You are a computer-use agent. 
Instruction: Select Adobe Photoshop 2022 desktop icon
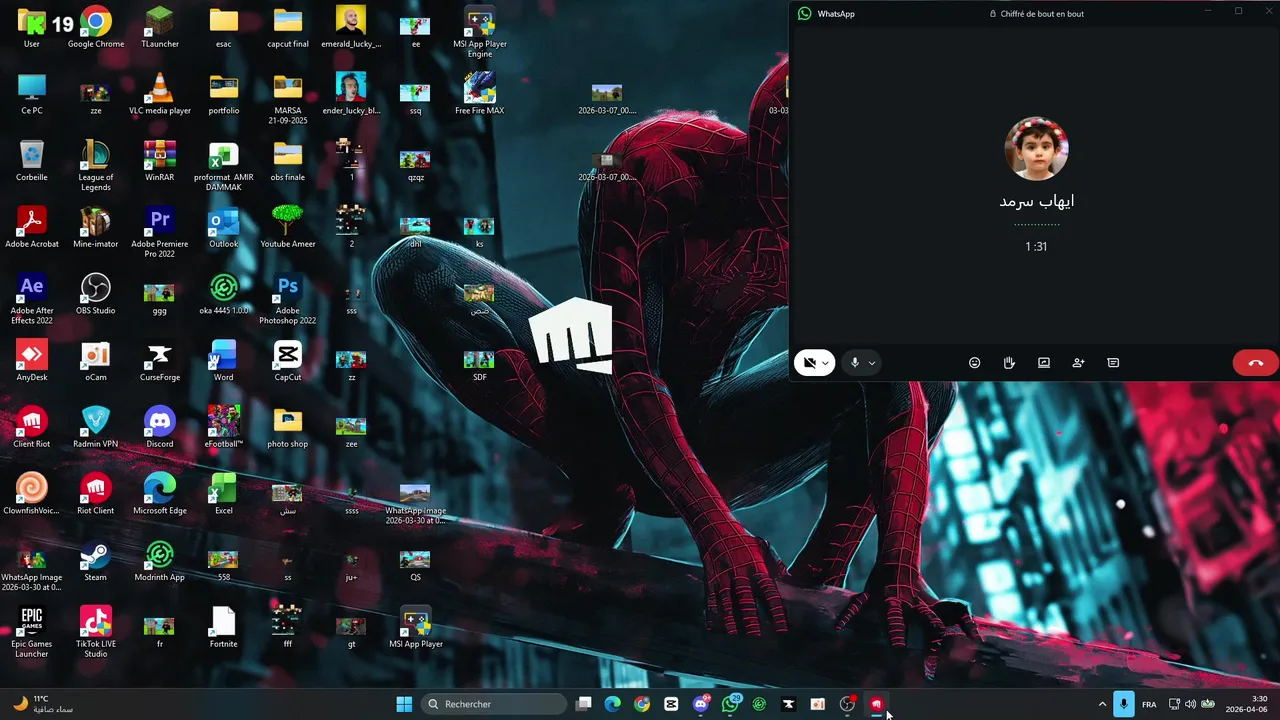[288, 299]
